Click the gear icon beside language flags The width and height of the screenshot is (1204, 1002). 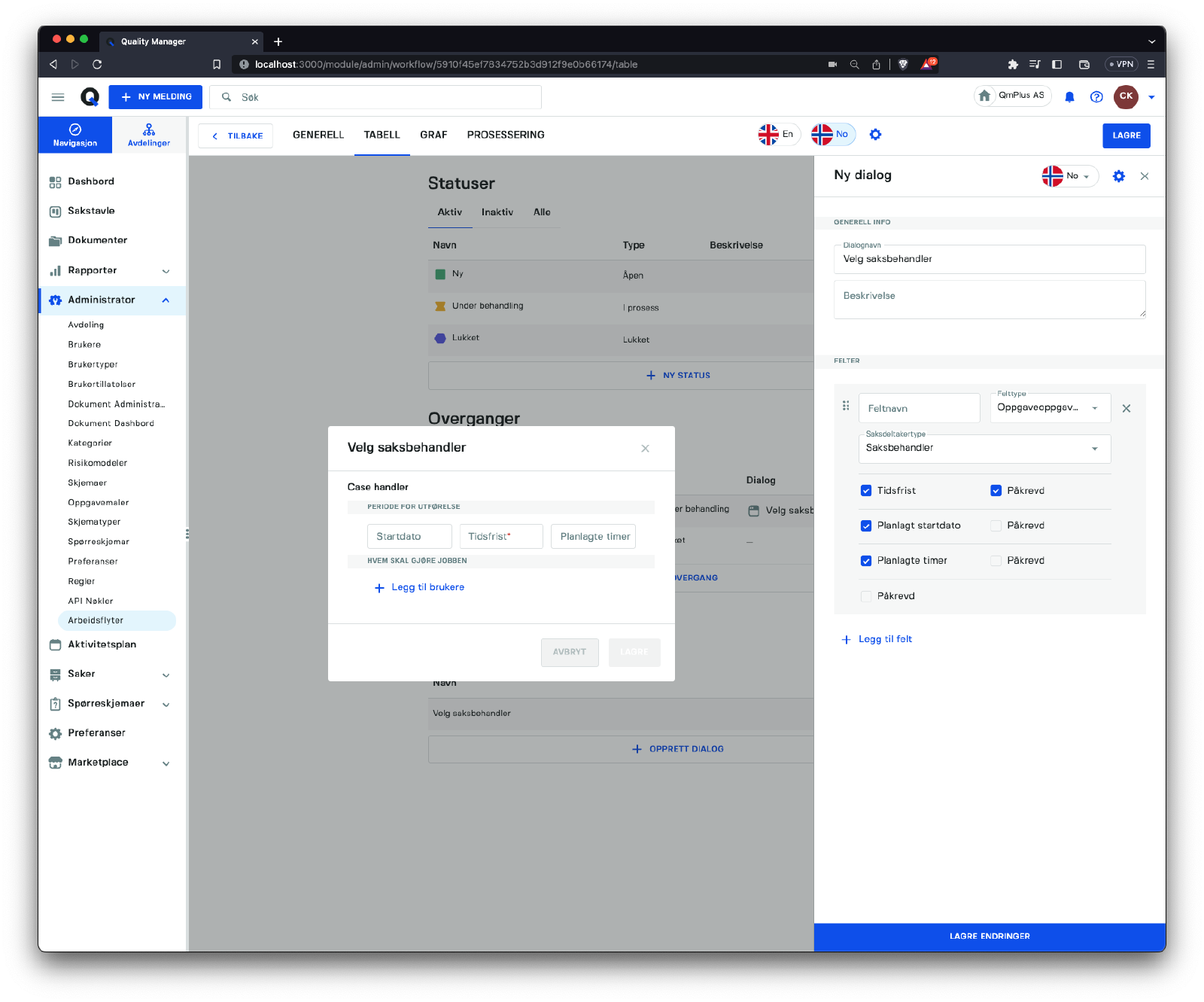[x=875, y=135]
